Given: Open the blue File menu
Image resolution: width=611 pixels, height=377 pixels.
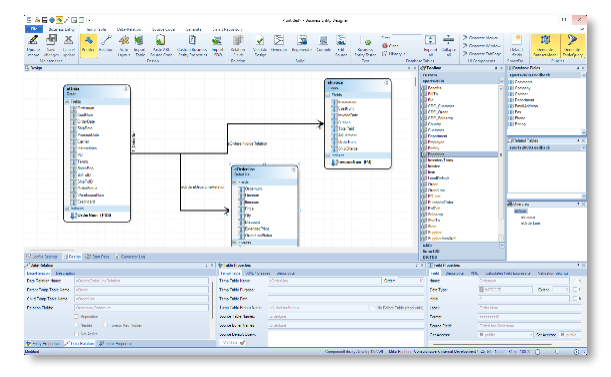Looking at the screenshot, I should click(x=34, y=29).
